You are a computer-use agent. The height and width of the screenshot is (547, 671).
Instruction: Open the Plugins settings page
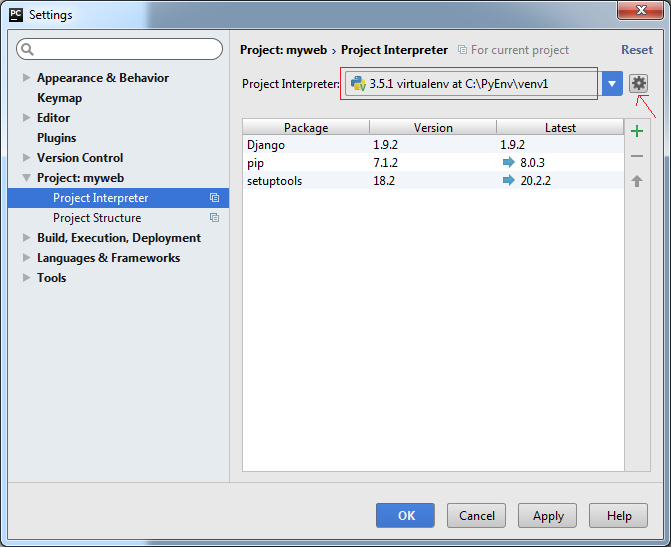(x=56, y=138)
